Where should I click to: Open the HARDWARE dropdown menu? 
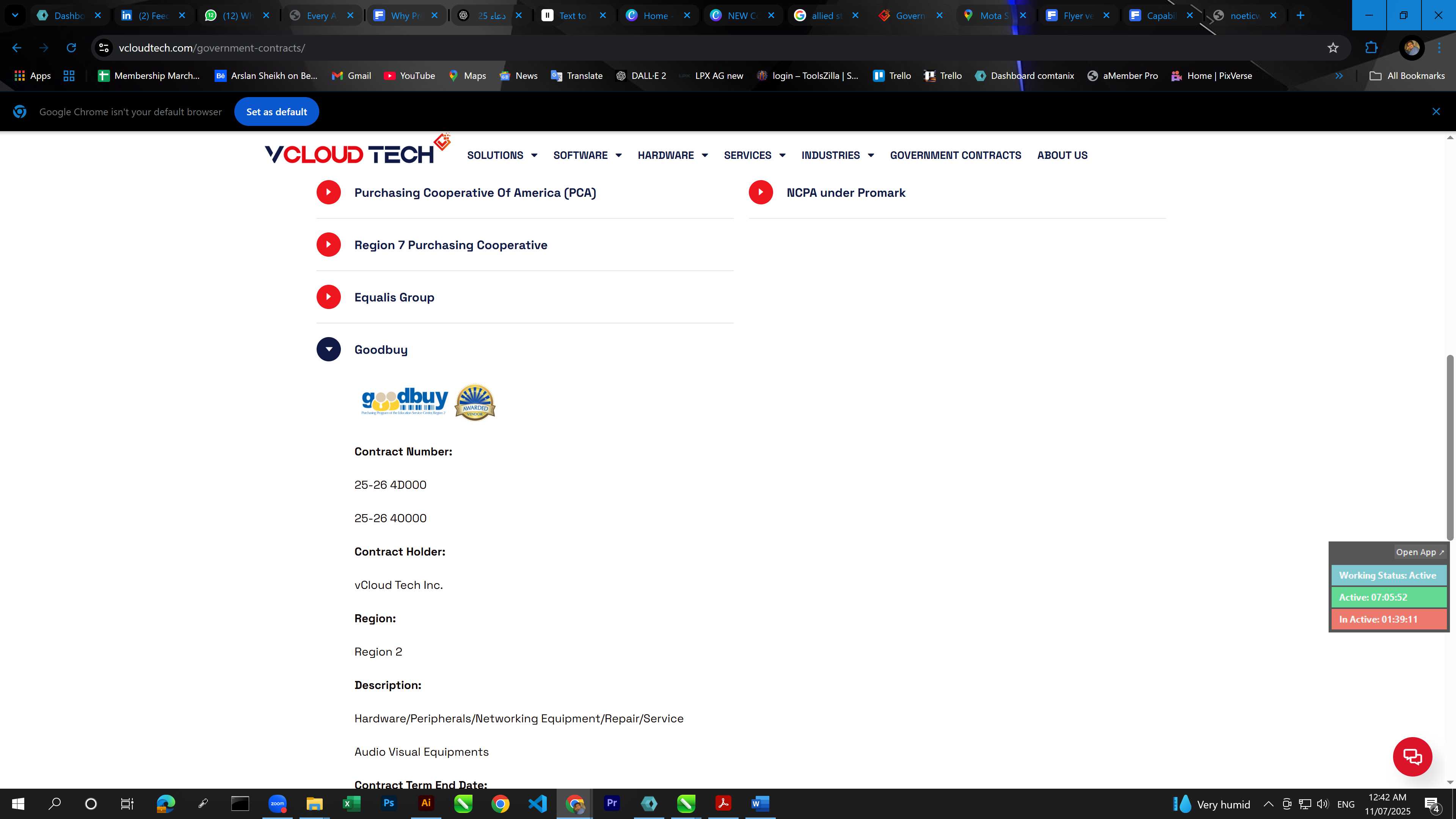click(x=673, y=155)
